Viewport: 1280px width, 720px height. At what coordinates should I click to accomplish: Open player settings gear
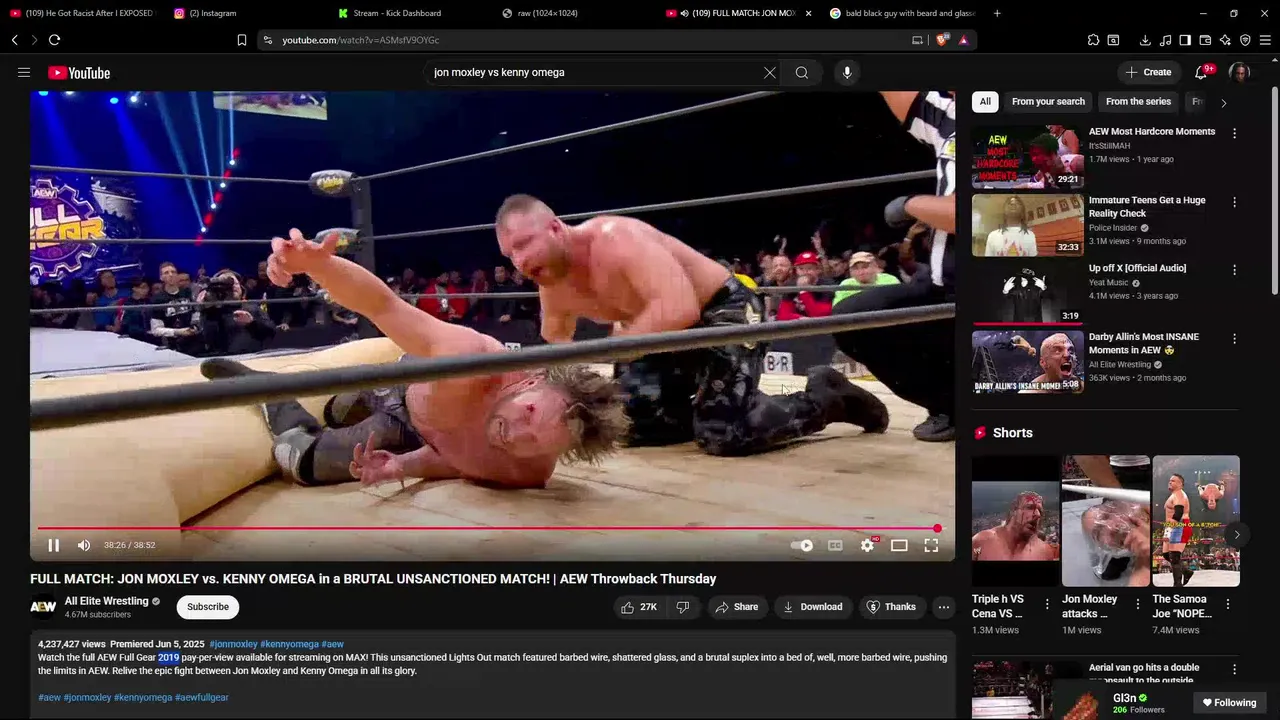coord(868,545)
